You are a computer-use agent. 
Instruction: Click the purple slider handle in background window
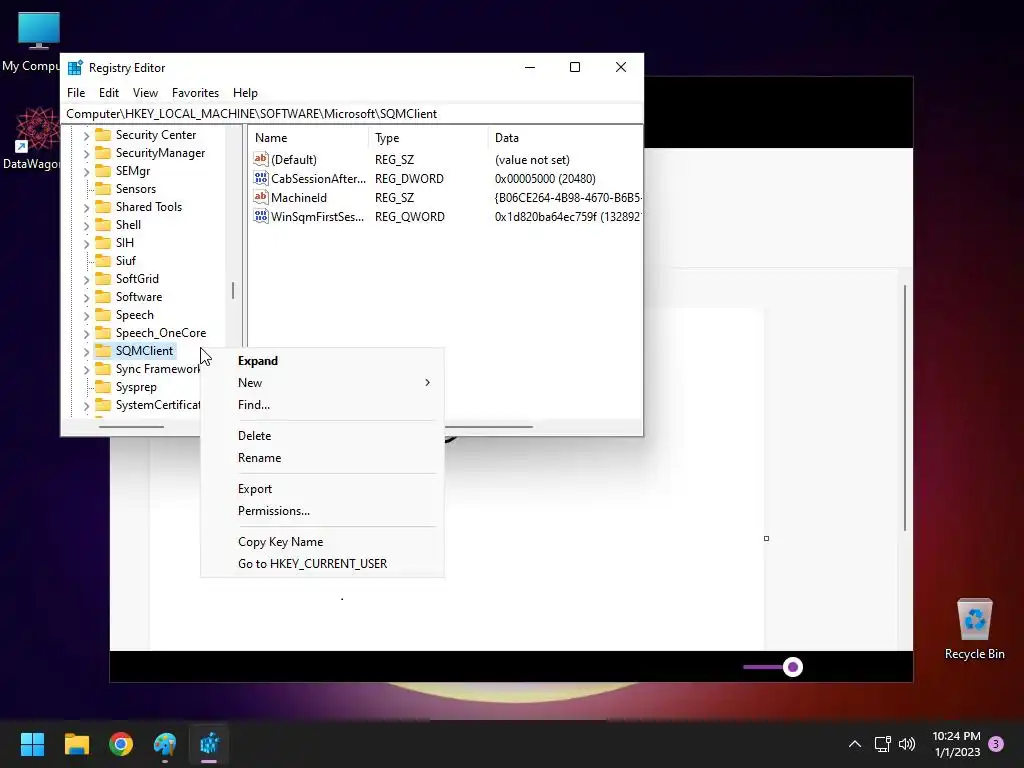(793, 667)
